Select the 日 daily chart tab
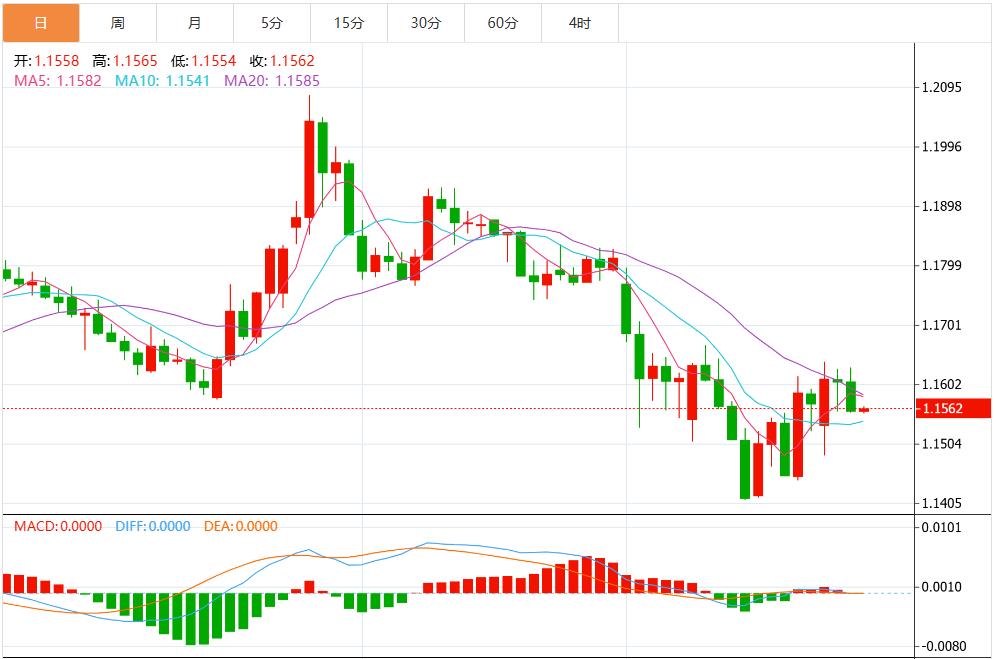Viewport: 996px width, 659px height. point(40,23)
